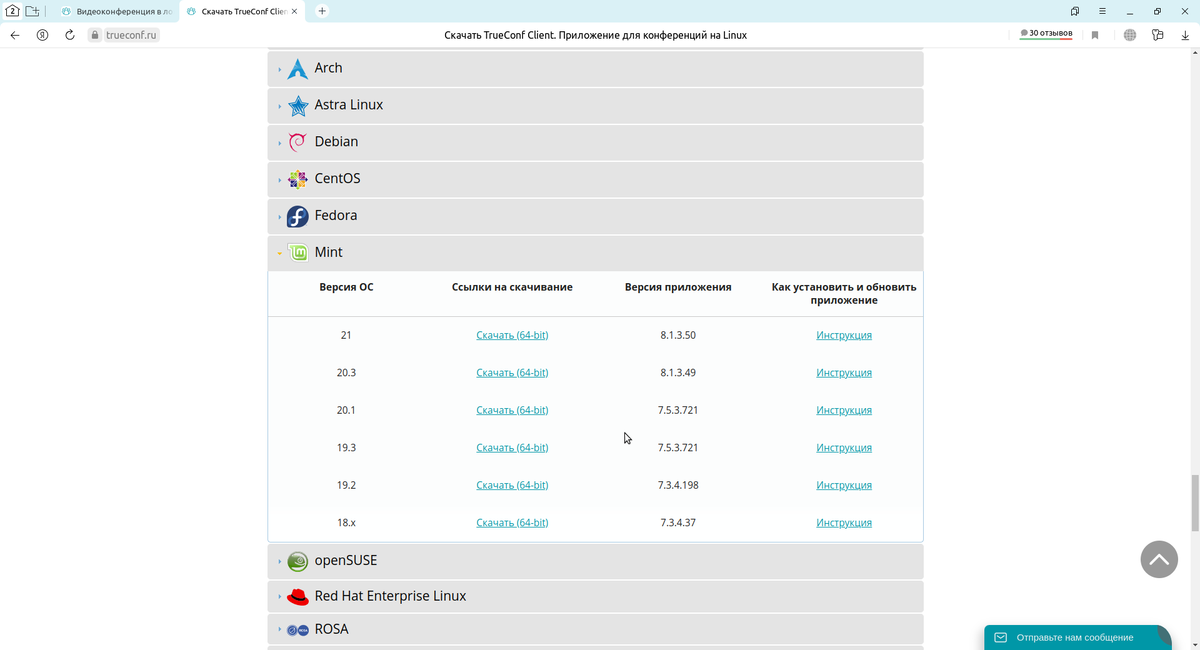1200x650 pixels.
Task: Click the Red Hat logo icon
Action: coord(297,597)
